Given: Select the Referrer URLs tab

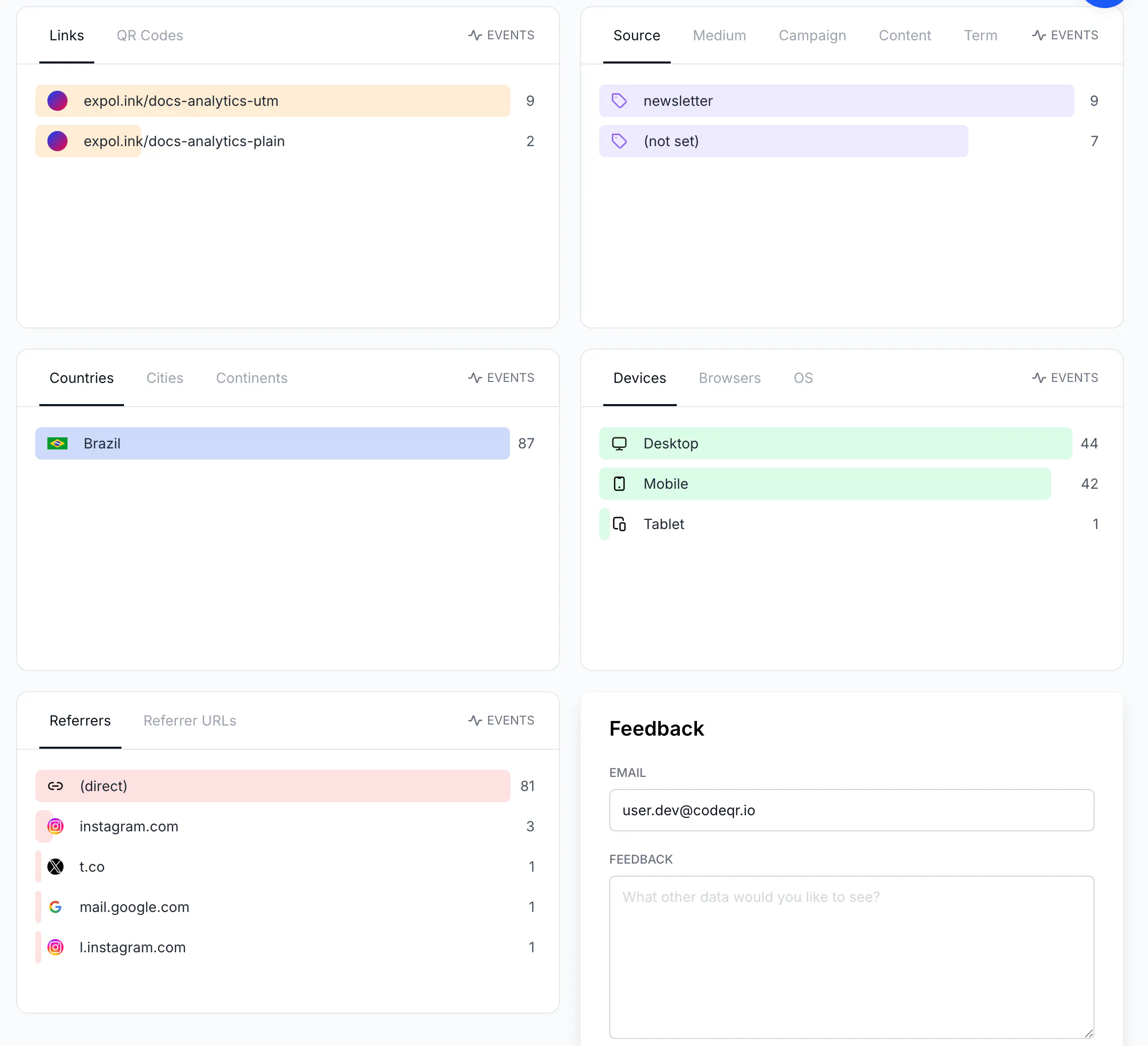Looking at the screenshot, I should click(x=189, y=721).
